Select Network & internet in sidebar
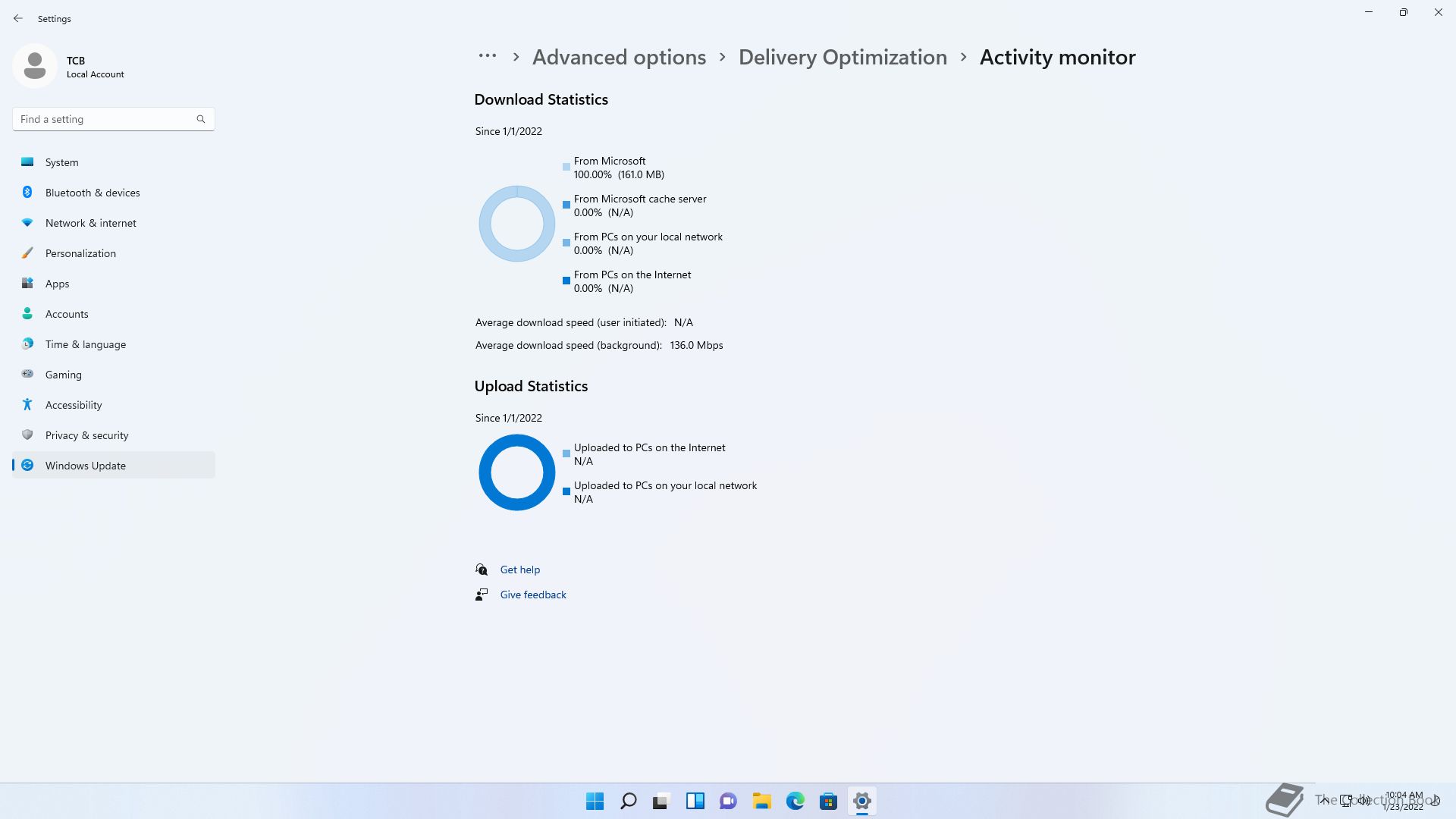 click(x=90, y=223)
